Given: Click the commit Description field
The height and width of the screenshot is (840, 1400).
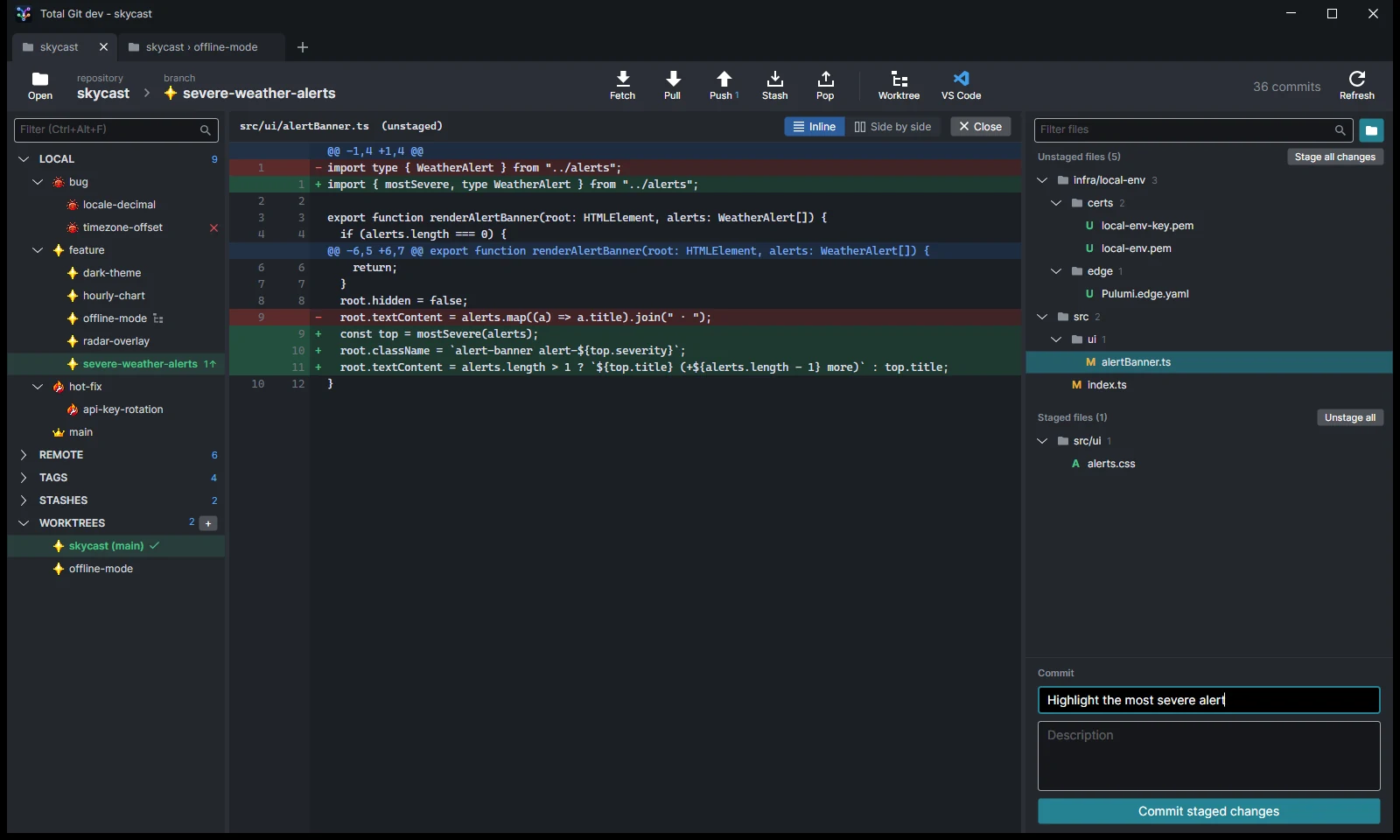Looking at the screenshot, I should pyautogui.click(x=1208, y=756).
